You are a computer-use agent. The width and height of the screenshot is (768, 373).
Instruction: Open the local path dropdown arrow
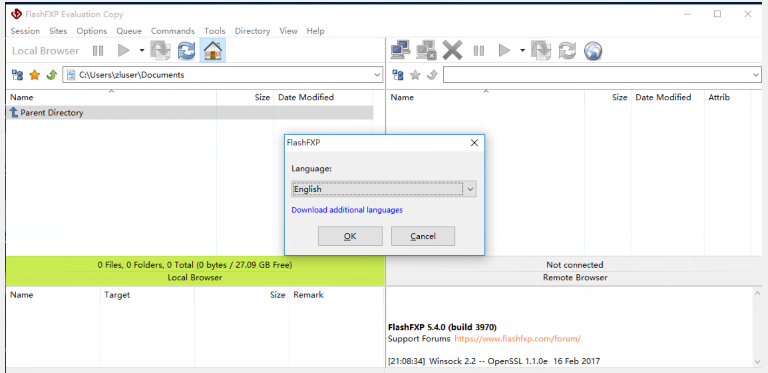click(377, 75)
